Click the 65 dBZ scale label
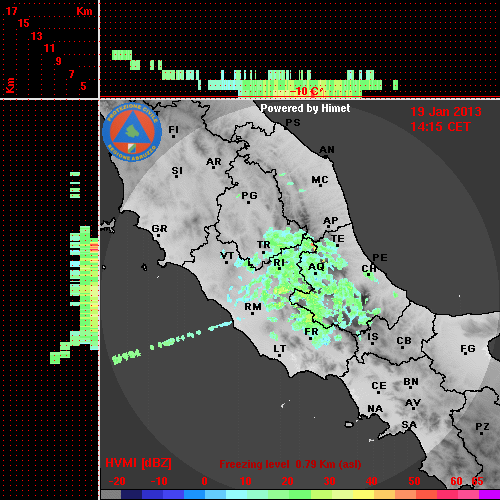 coord(478,481)
